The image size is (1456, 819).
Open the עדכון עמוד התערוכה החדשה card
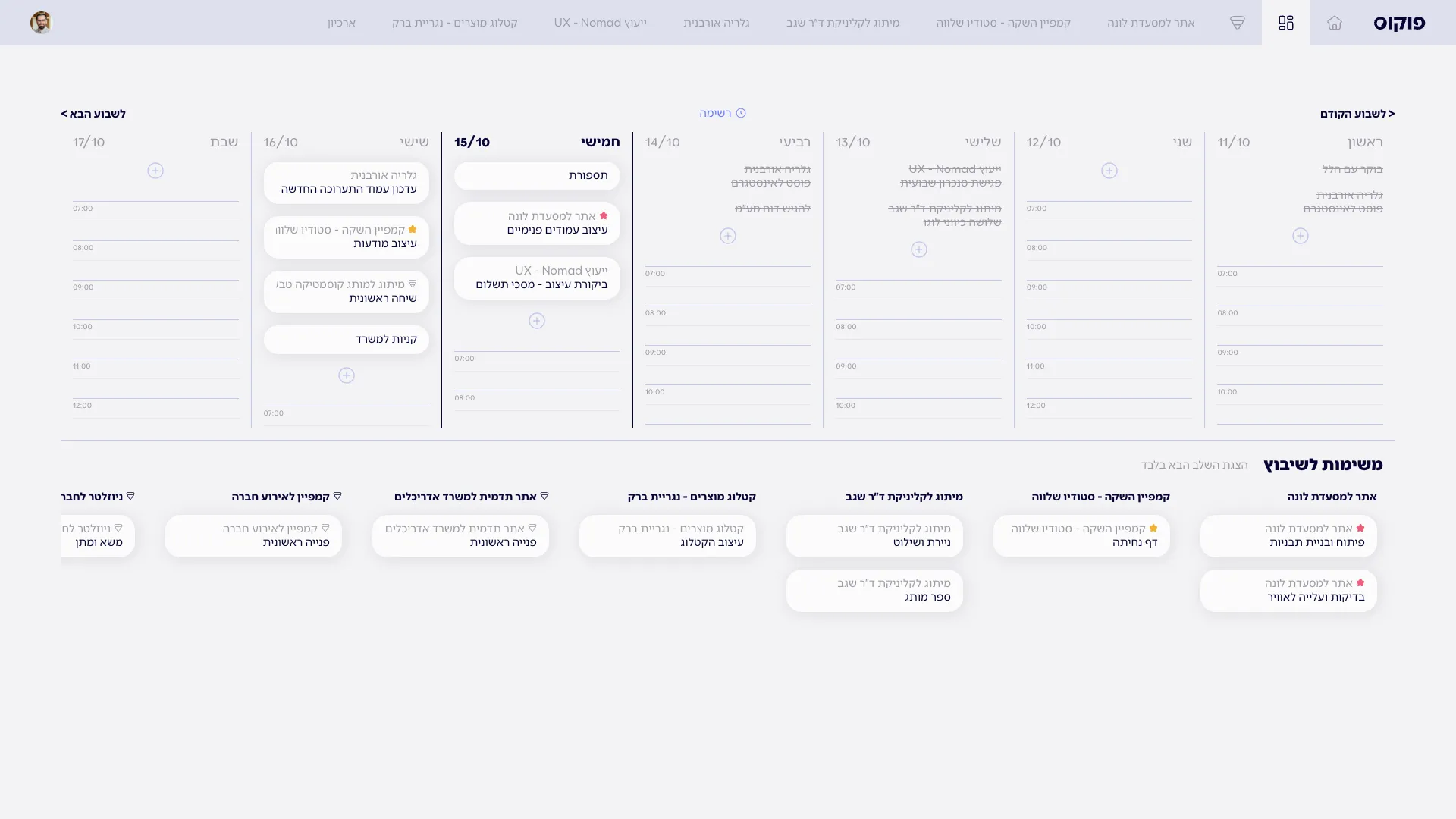click(347, 183)
